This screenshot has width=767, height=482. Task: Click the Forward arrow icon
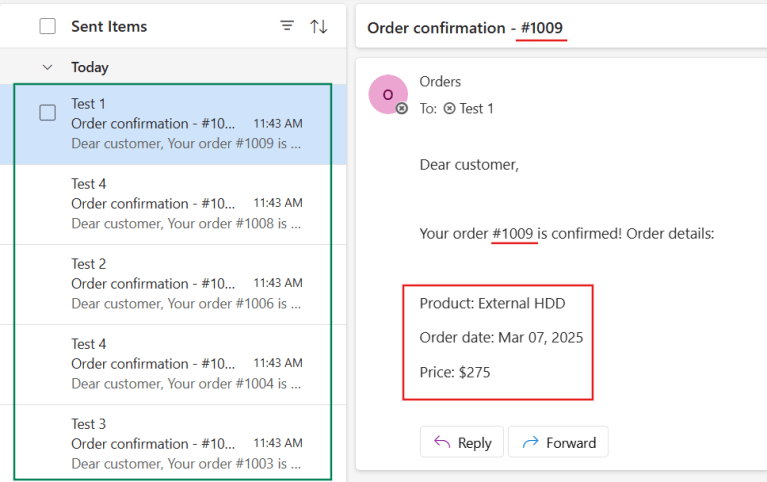pos(530,442)
